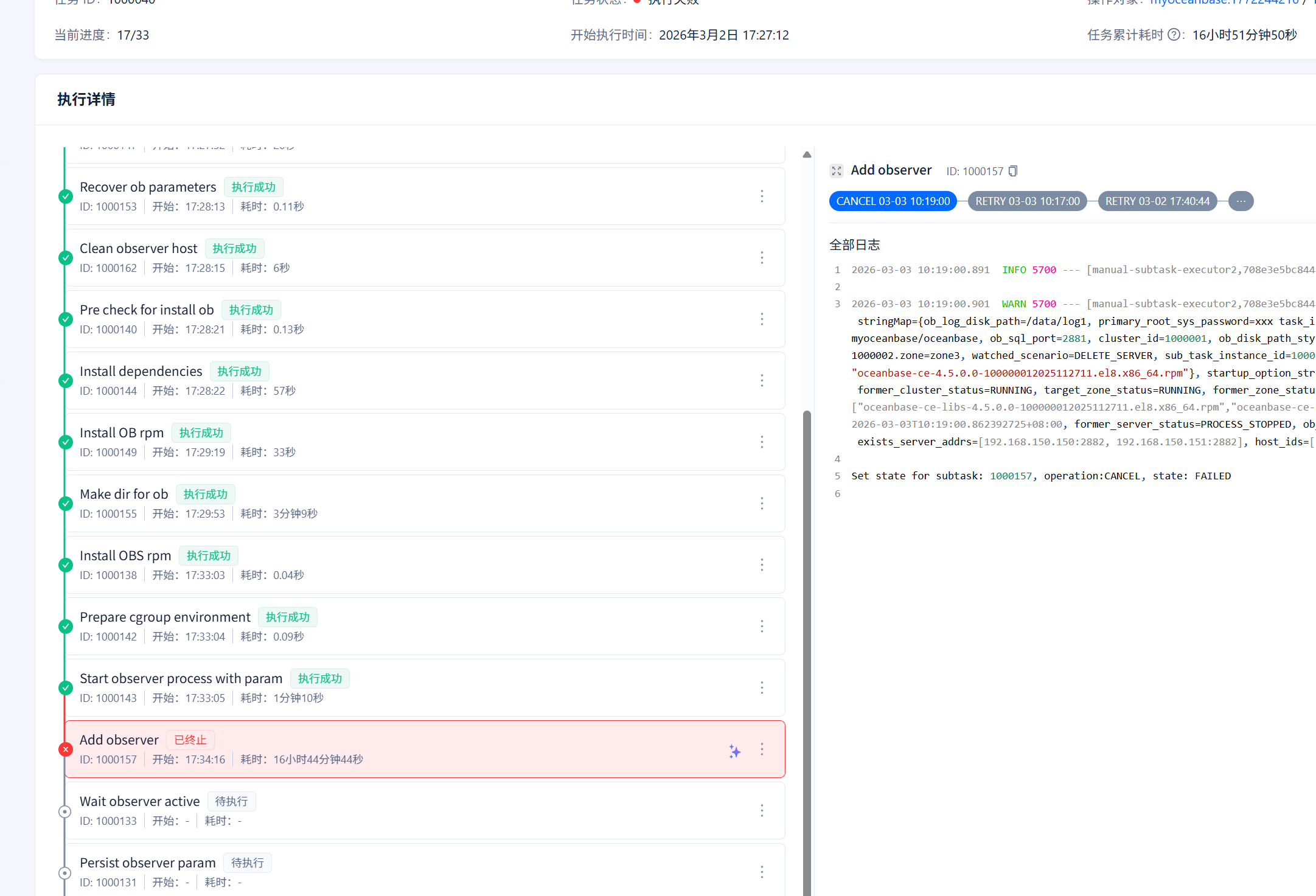Expand the Add observer log panel fullscreen
Screen dimensions: 1316x896
point(837,171)
